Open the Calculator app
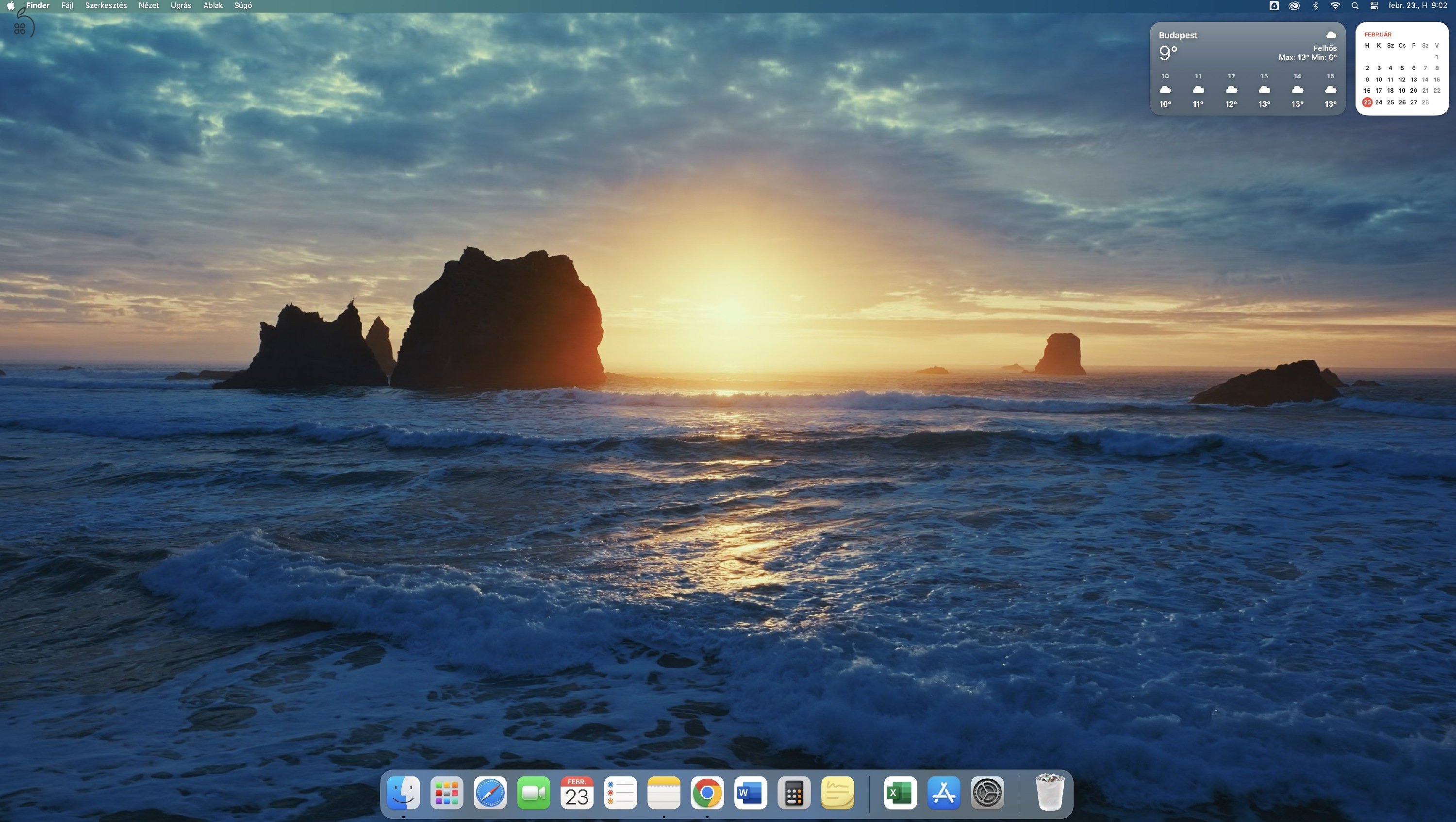1456x822 pixels. click(794, 793)
